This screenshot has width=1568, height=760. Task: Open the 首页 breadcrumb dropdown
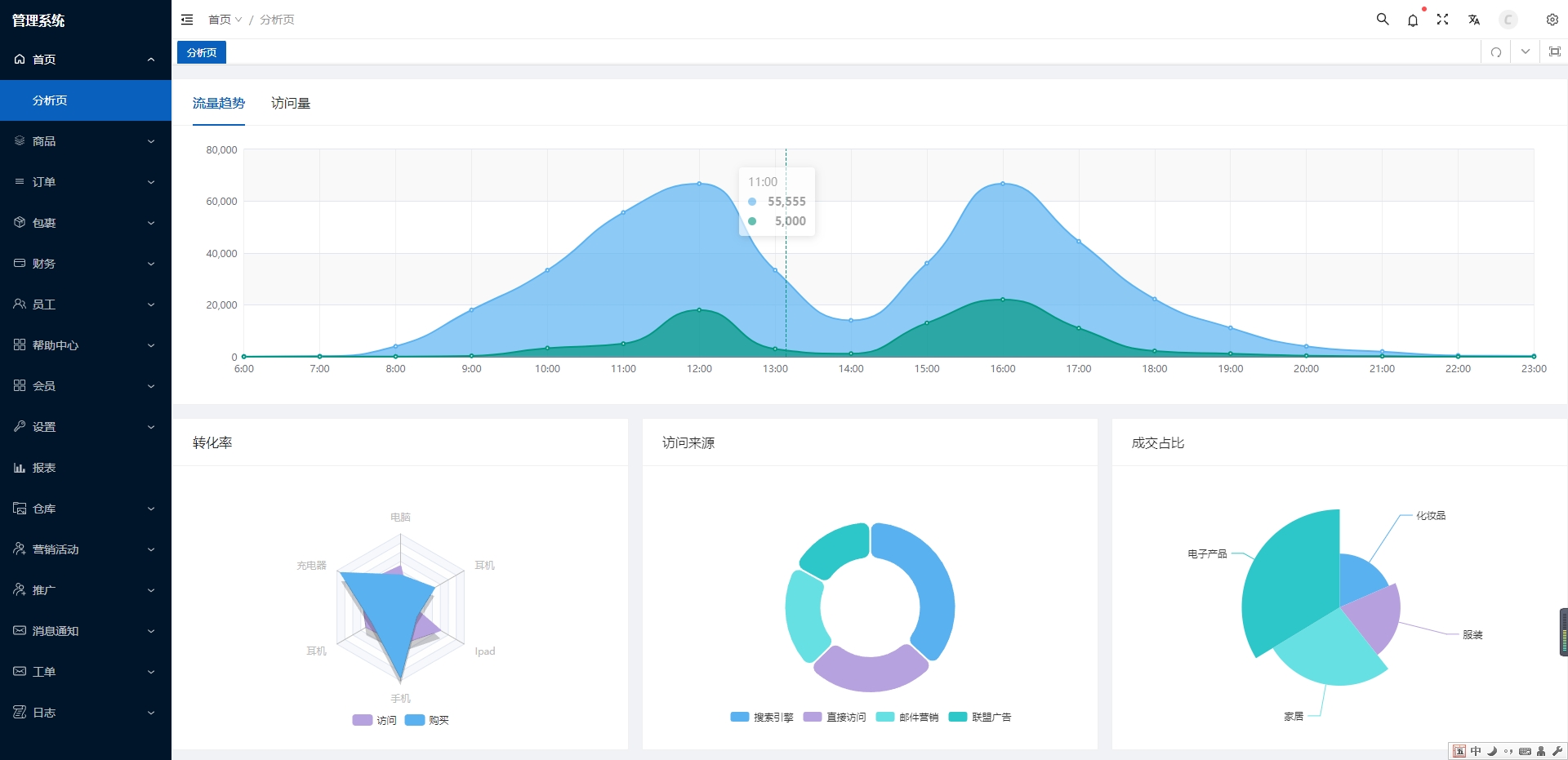[x=225, y=20]
